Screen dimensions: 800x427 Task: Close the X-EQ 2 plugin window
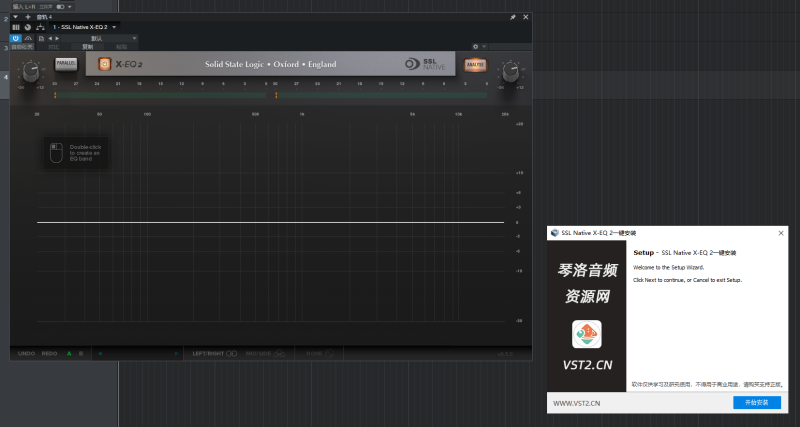click(x=526, y=17)
